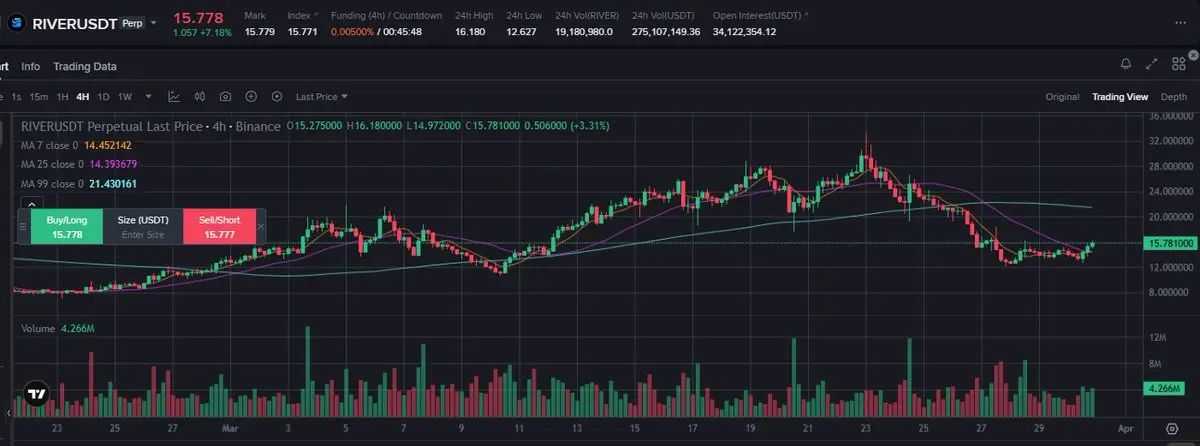Expand the more timeframes dropdown arrow
Viewport: 1200px width, 446px height.
point(148,97)
